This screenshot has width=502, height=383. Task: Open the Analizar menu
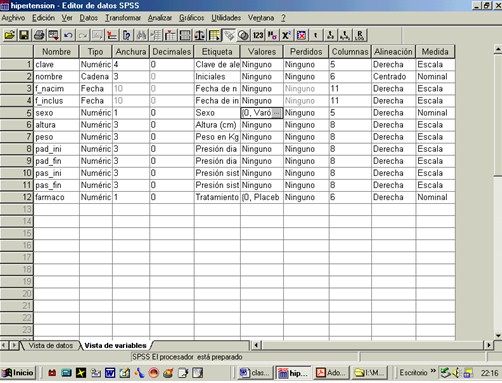coord(160,18)
